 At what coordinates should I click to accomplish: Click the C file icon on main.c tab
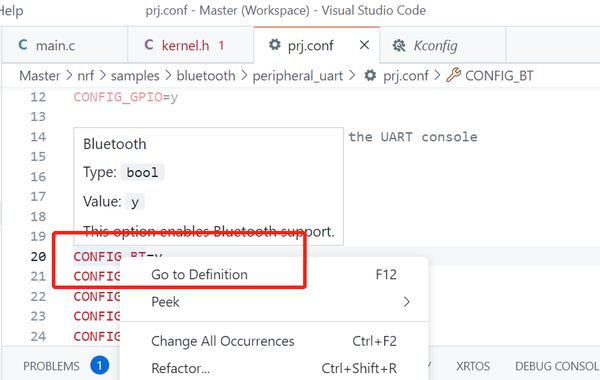(x=23, y=45)
